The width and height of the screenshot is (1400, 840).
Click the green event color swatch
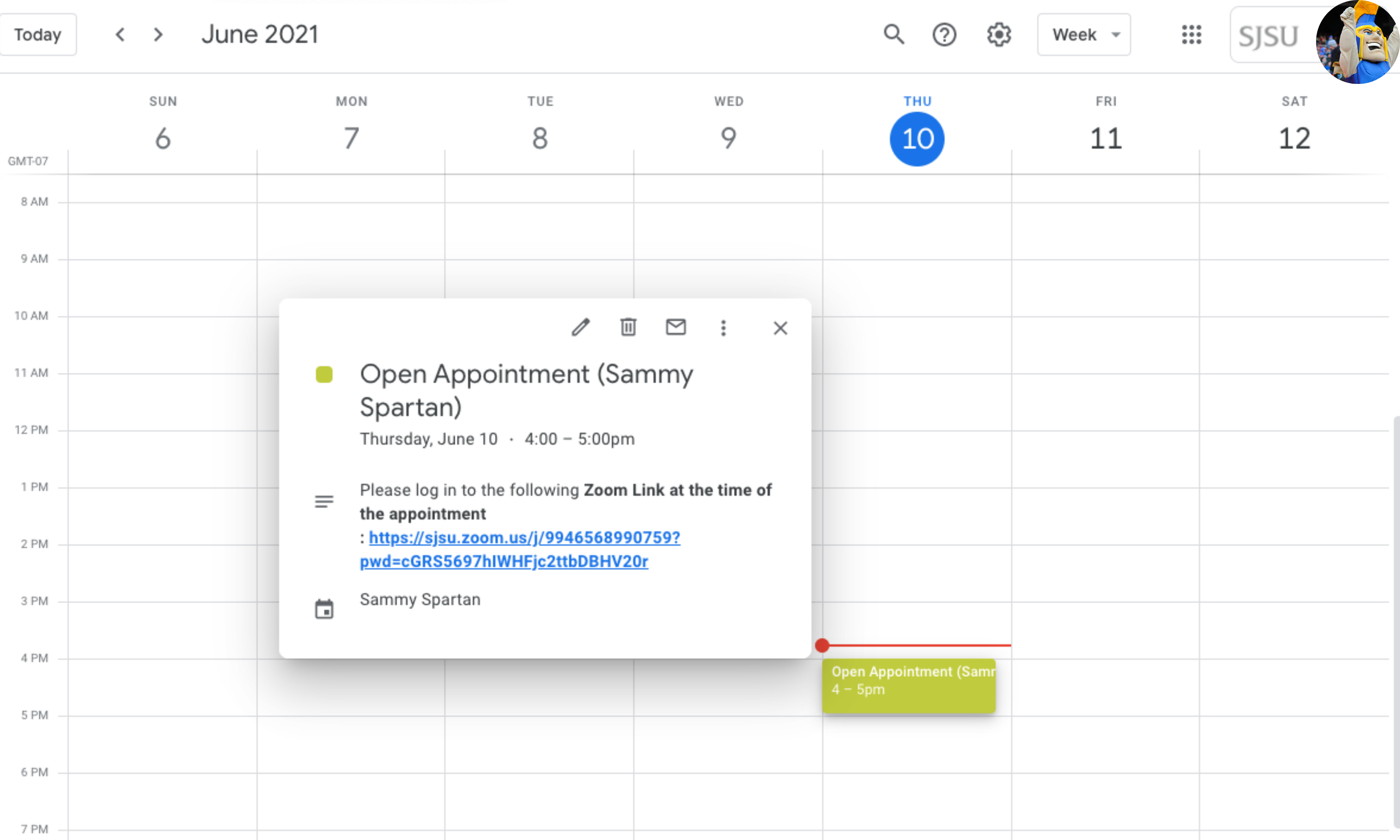(324, 374)
